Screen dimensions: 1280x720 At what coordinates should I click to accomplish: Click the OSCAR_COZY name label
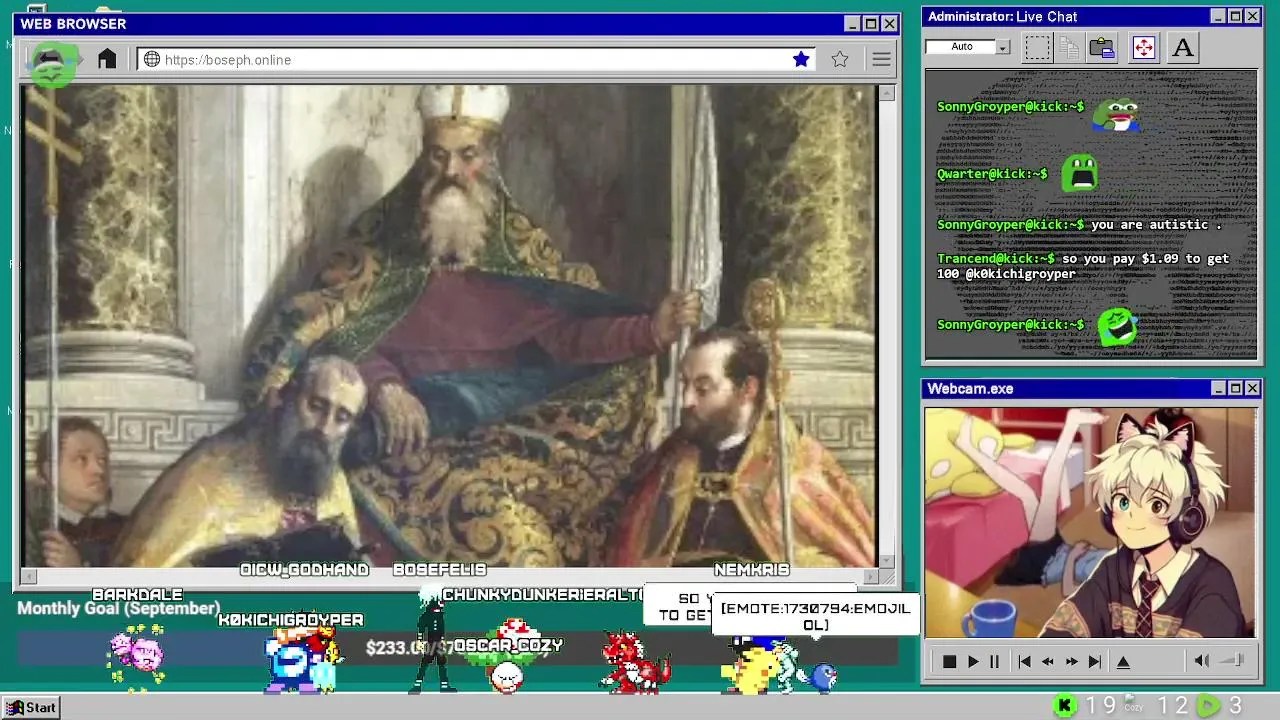point(508,646)
